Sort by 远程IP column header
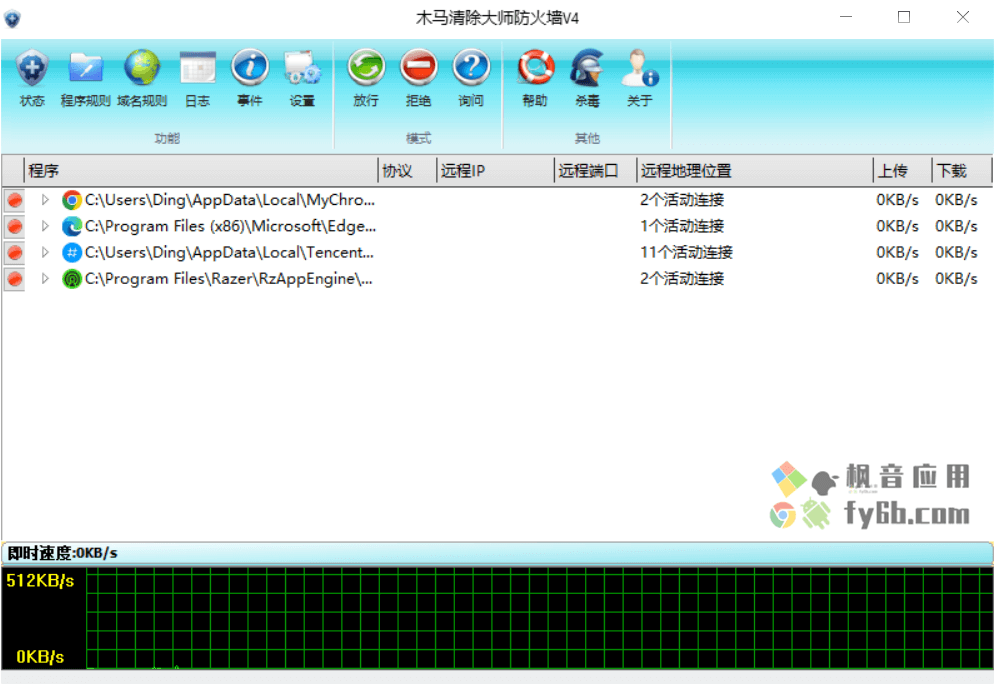 click(x=495, y=170)
